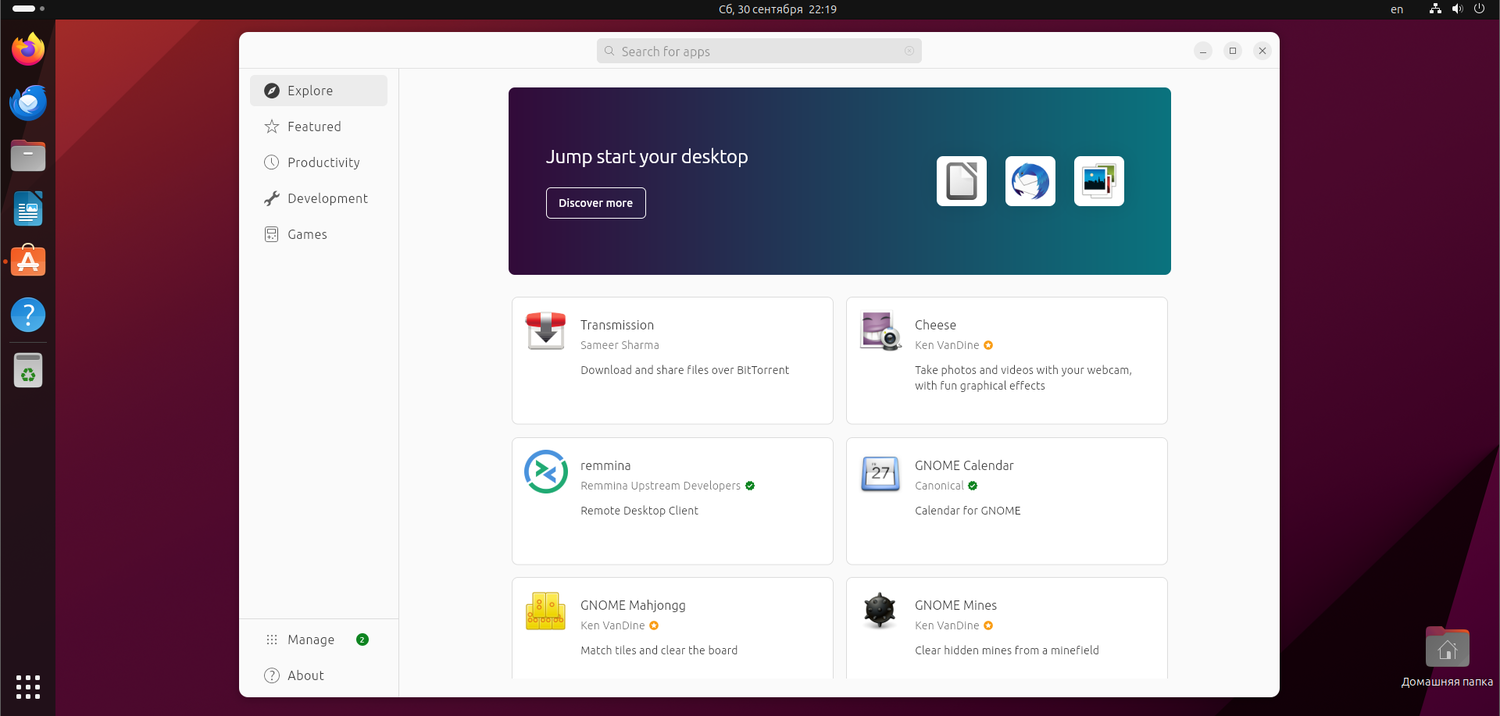
Task: Open the en keyboard layout indicator
Action: (x=1397, y=9)
